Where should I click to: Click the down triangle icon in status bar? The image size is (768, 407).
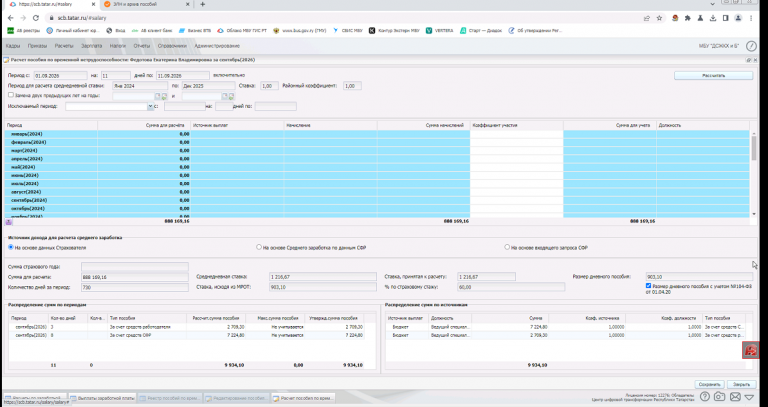749,397
